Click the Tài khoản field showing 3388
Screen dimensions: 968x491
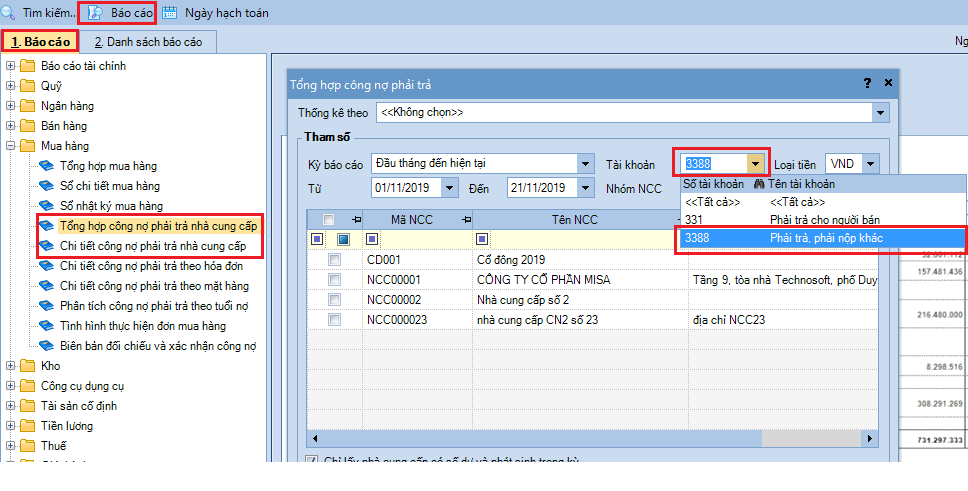(x=715, y=164)
